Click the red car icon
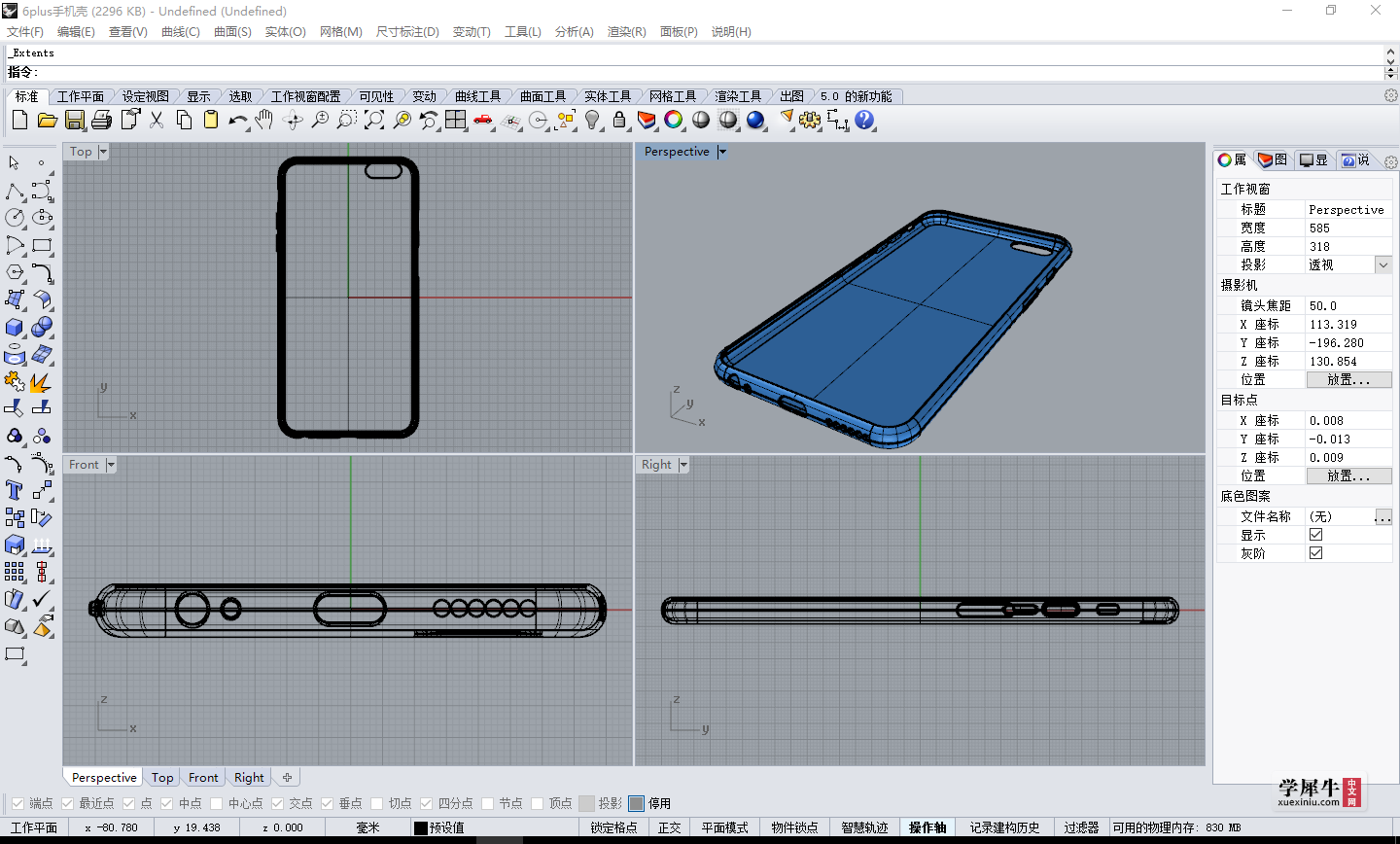Viewport: 1400px width, 844px height. pyautogui.click(x=483, y=120)
